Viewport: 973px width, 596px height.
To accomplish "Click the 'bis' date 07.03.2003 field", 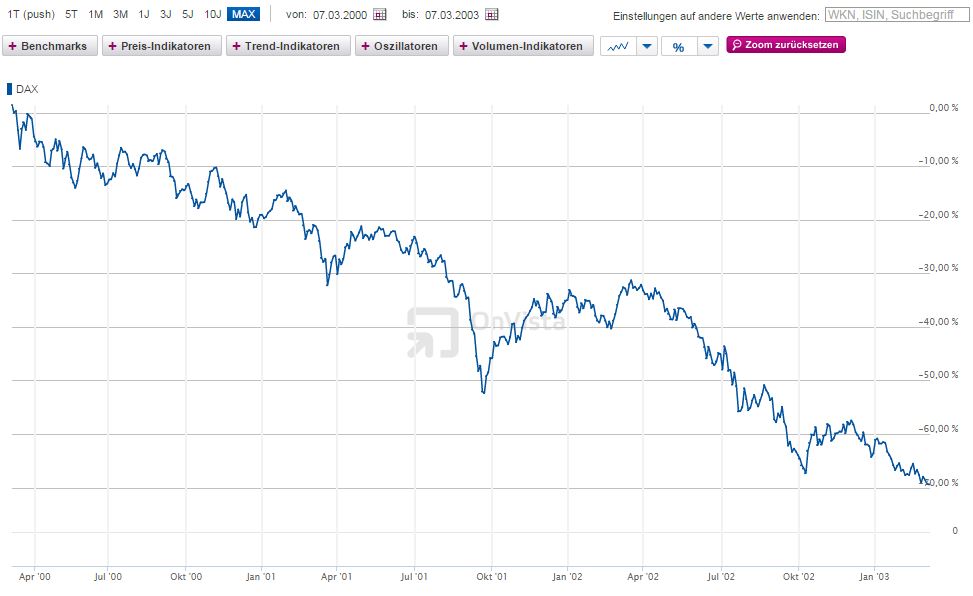I will (x=452, y=15).
